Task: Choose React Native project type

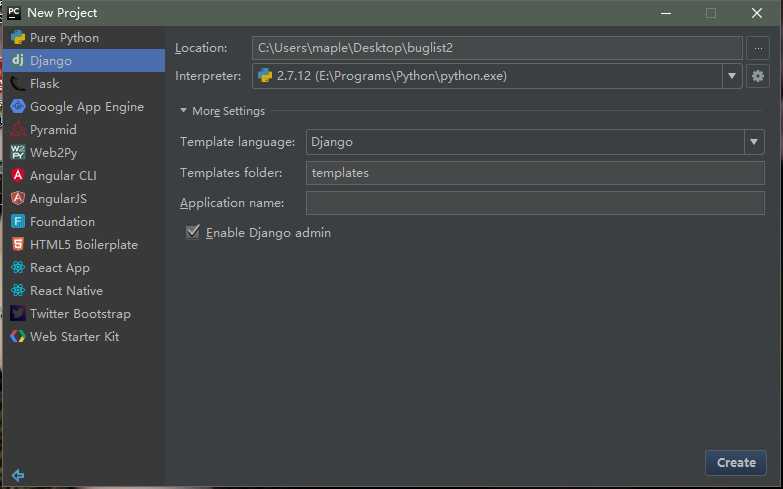Action: [84, 290]
